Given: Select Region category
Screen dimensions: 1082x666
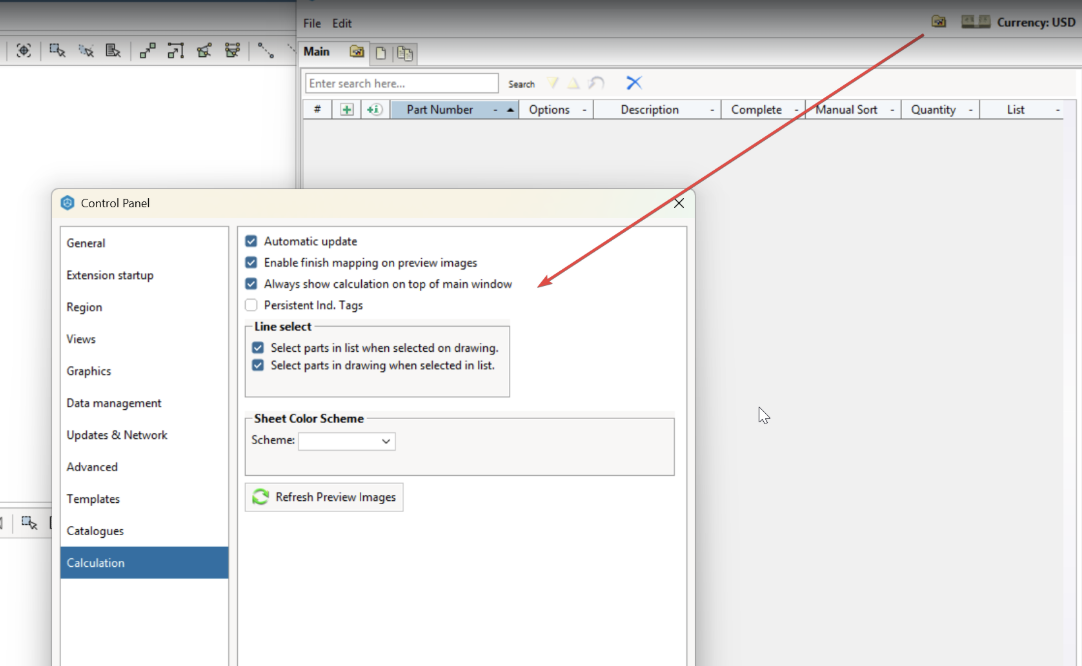Looking at the screenshot, I should [144, 307].
